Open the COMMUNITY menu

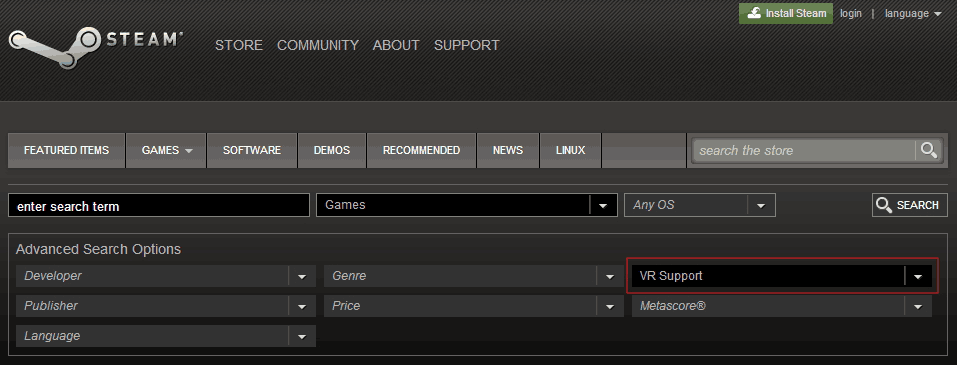(x=318, y=45)
